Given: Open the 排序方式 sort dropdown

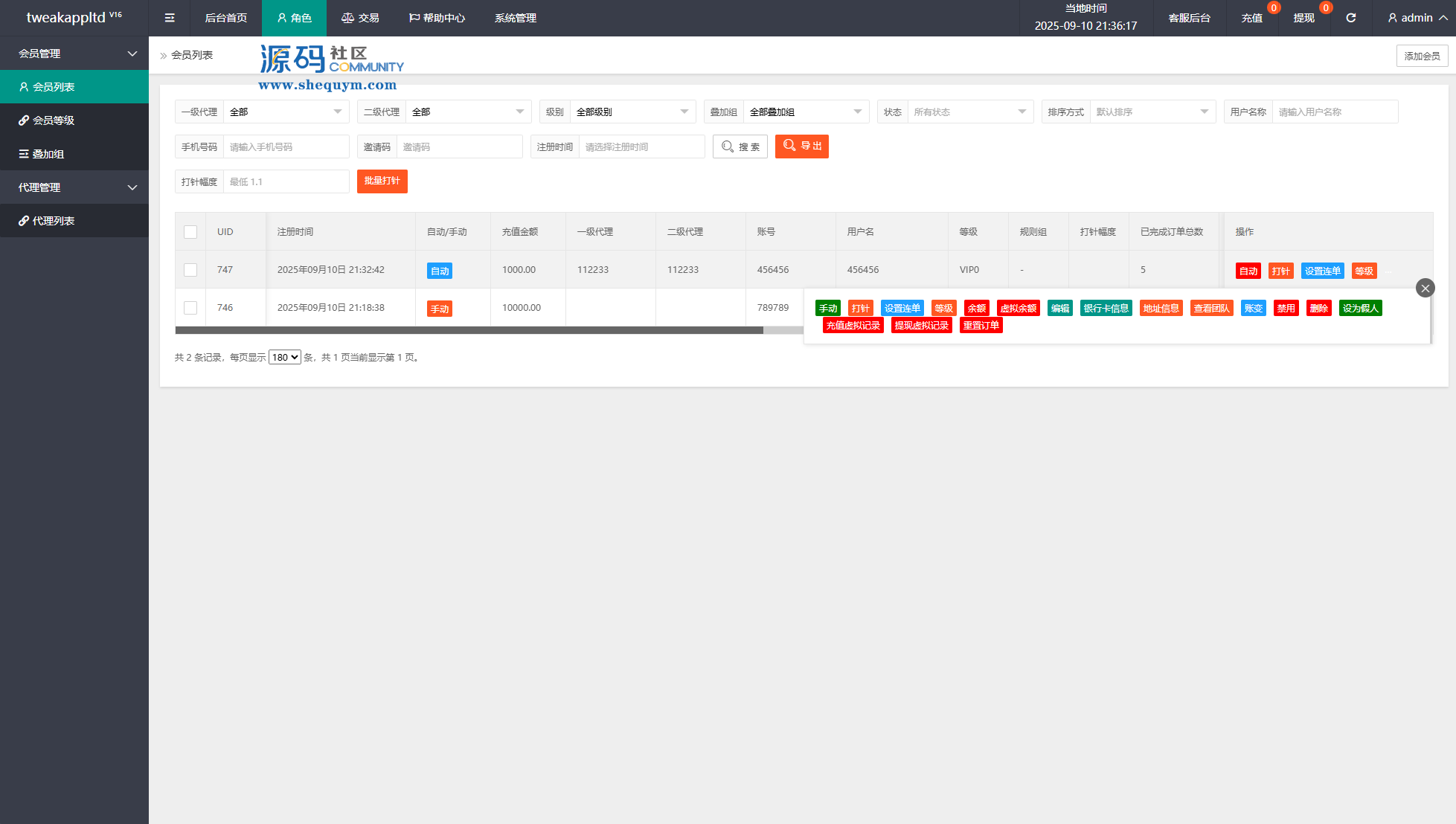Looking at the screenshot, I should click(x=1152, y=112).
